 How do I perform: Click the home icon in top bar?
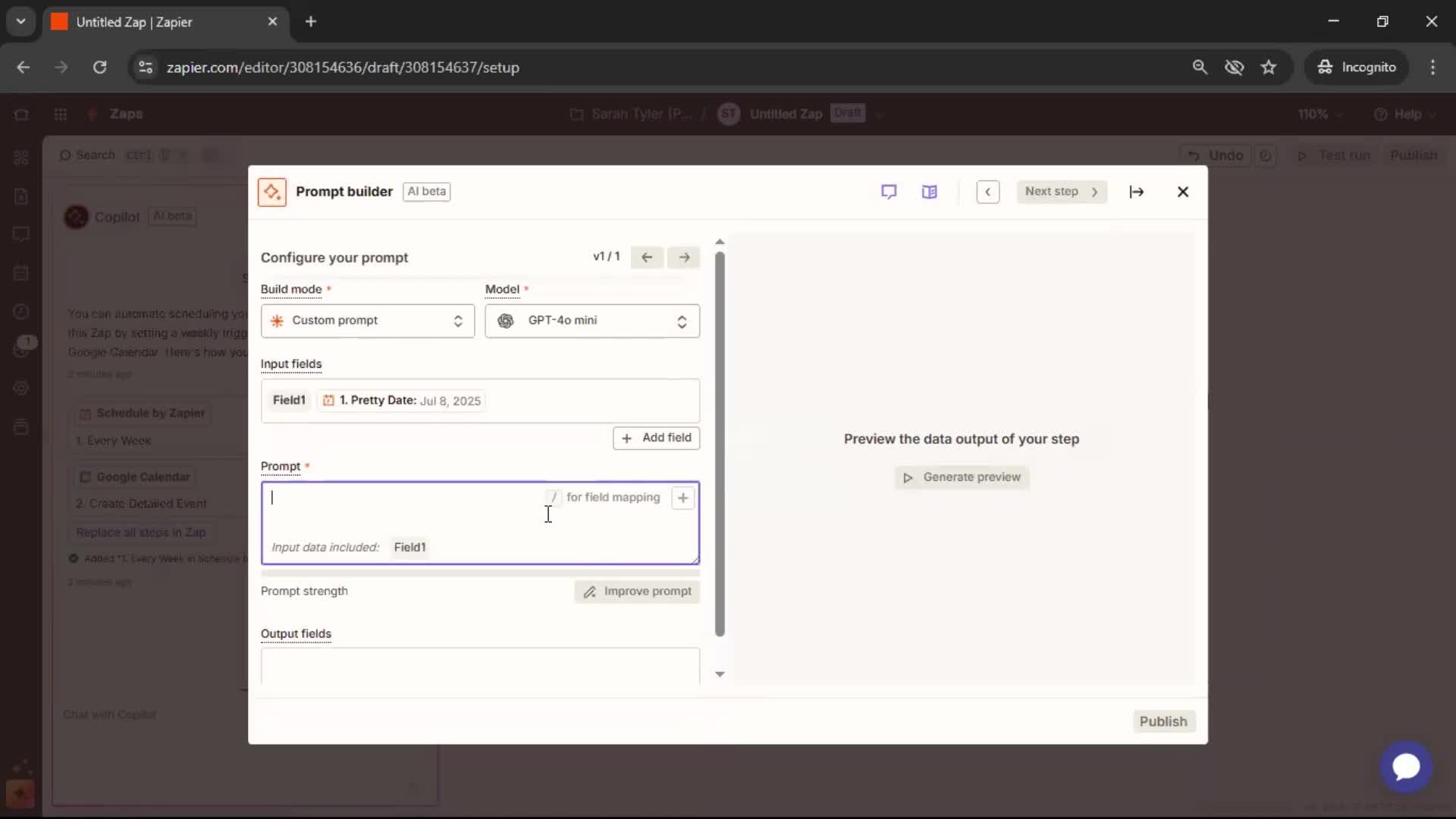[x=21, y=115]
